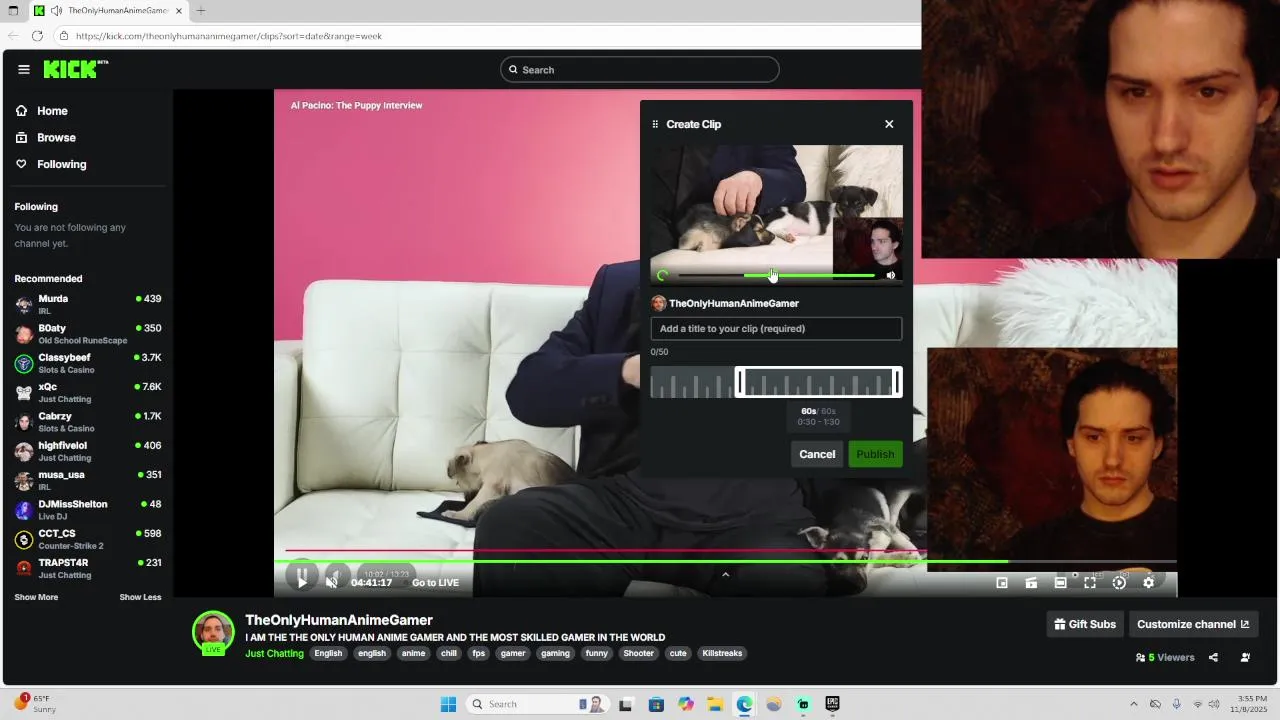The width and height of the screenshot is (1280, 720).
Task: Select the fps tag
Action: pos(479,654)
